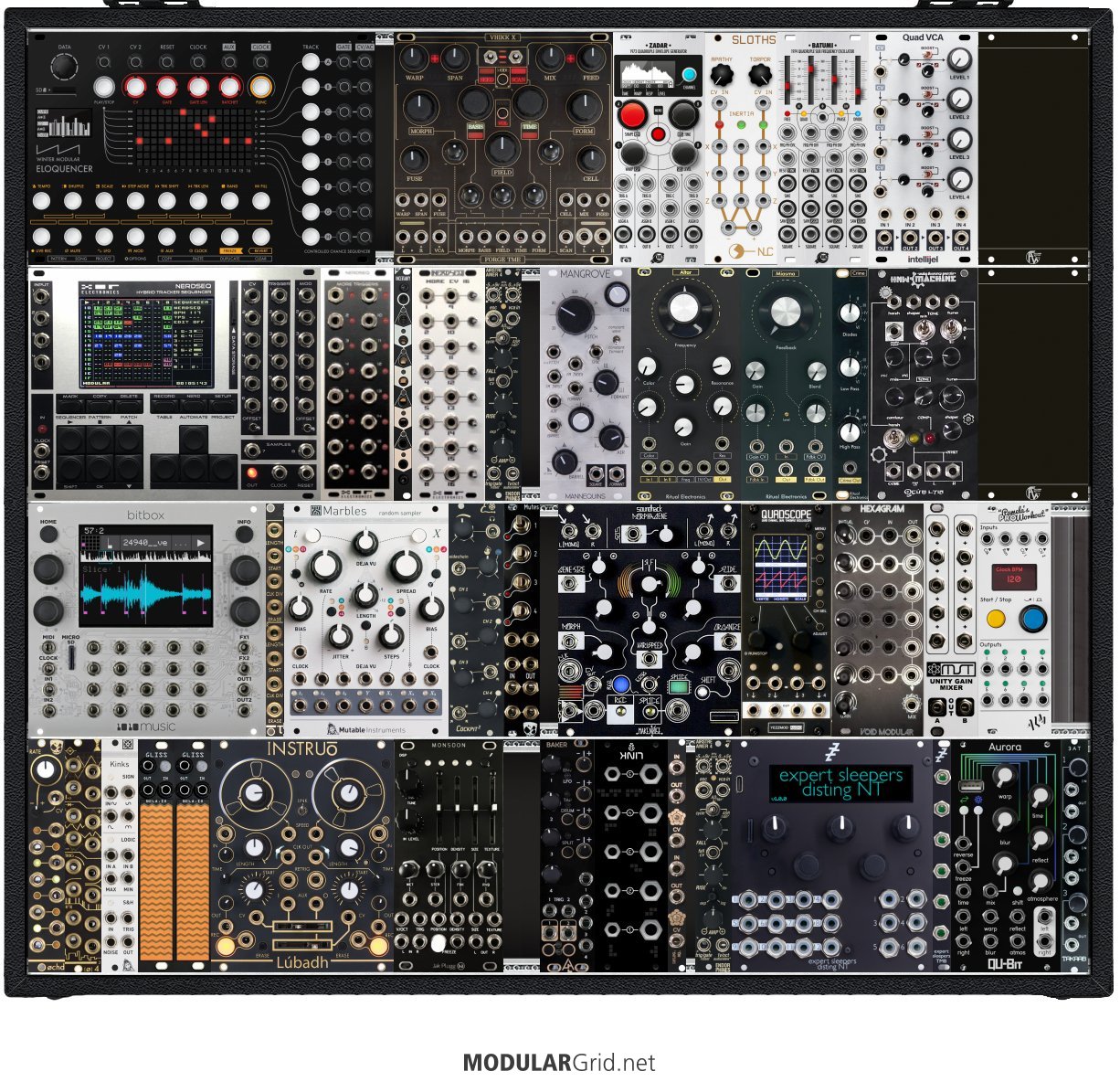This screenshot has height=1082, width=1120.
Task: Click the red CV button on Eloquencer
Action: (x=135, y=88)
